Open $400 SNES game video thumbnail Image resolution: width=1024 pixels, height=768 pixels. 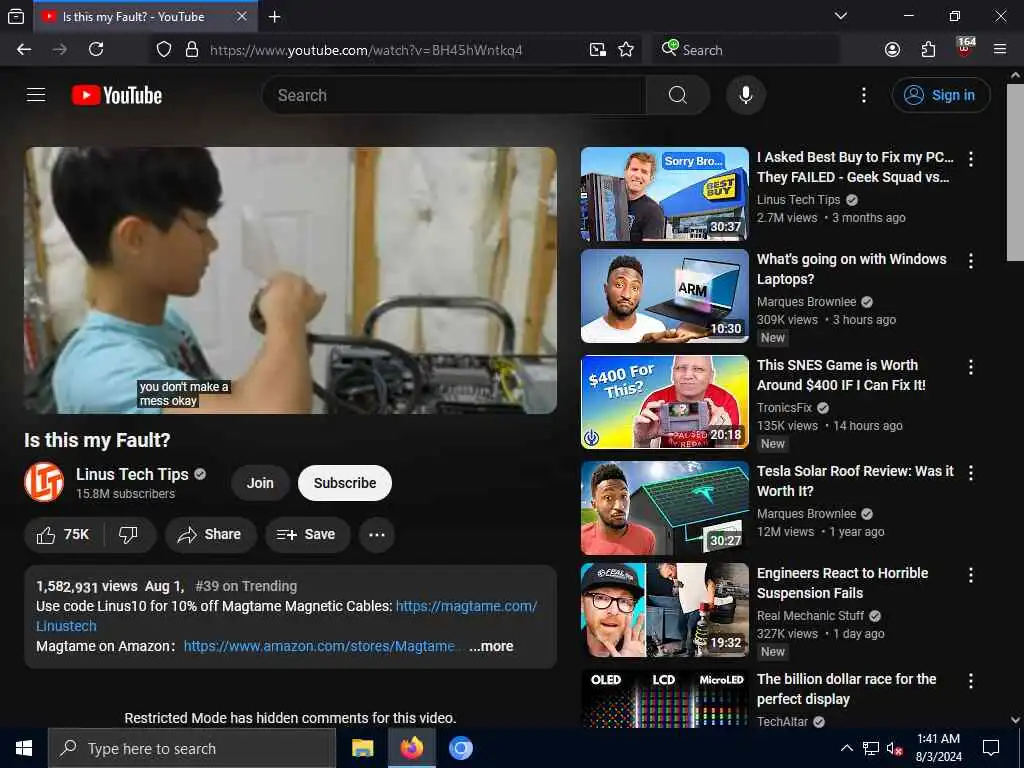(x=665, y=402)
